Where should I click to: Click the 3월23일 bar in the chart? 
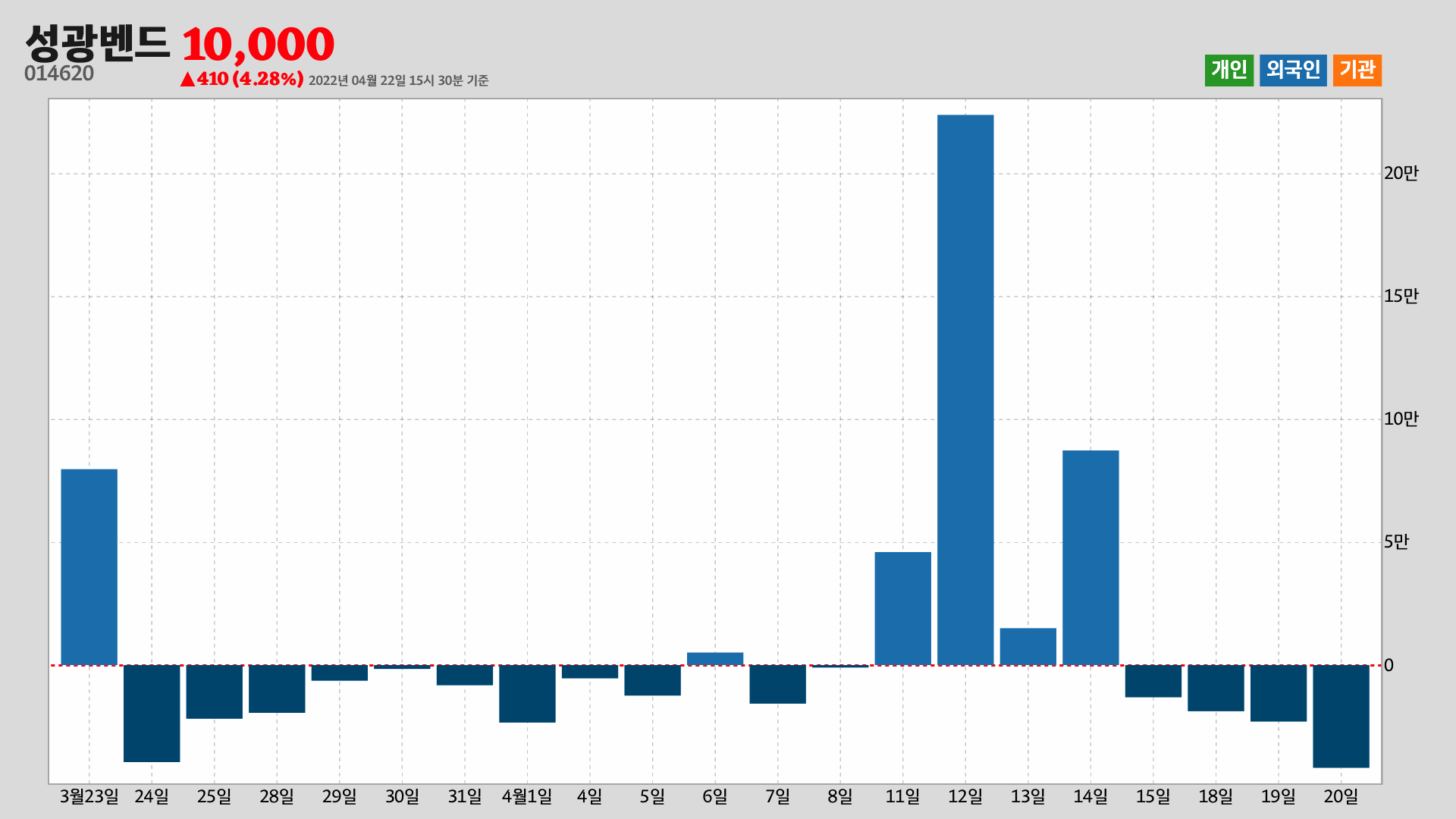point(89,567)
